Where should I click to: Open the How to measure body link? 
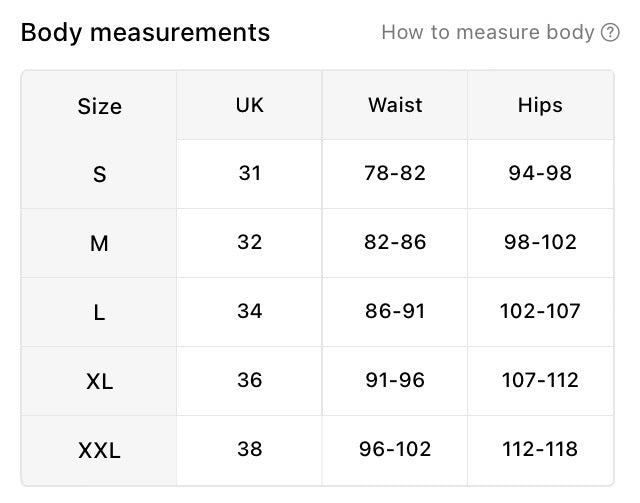[488, 32]
